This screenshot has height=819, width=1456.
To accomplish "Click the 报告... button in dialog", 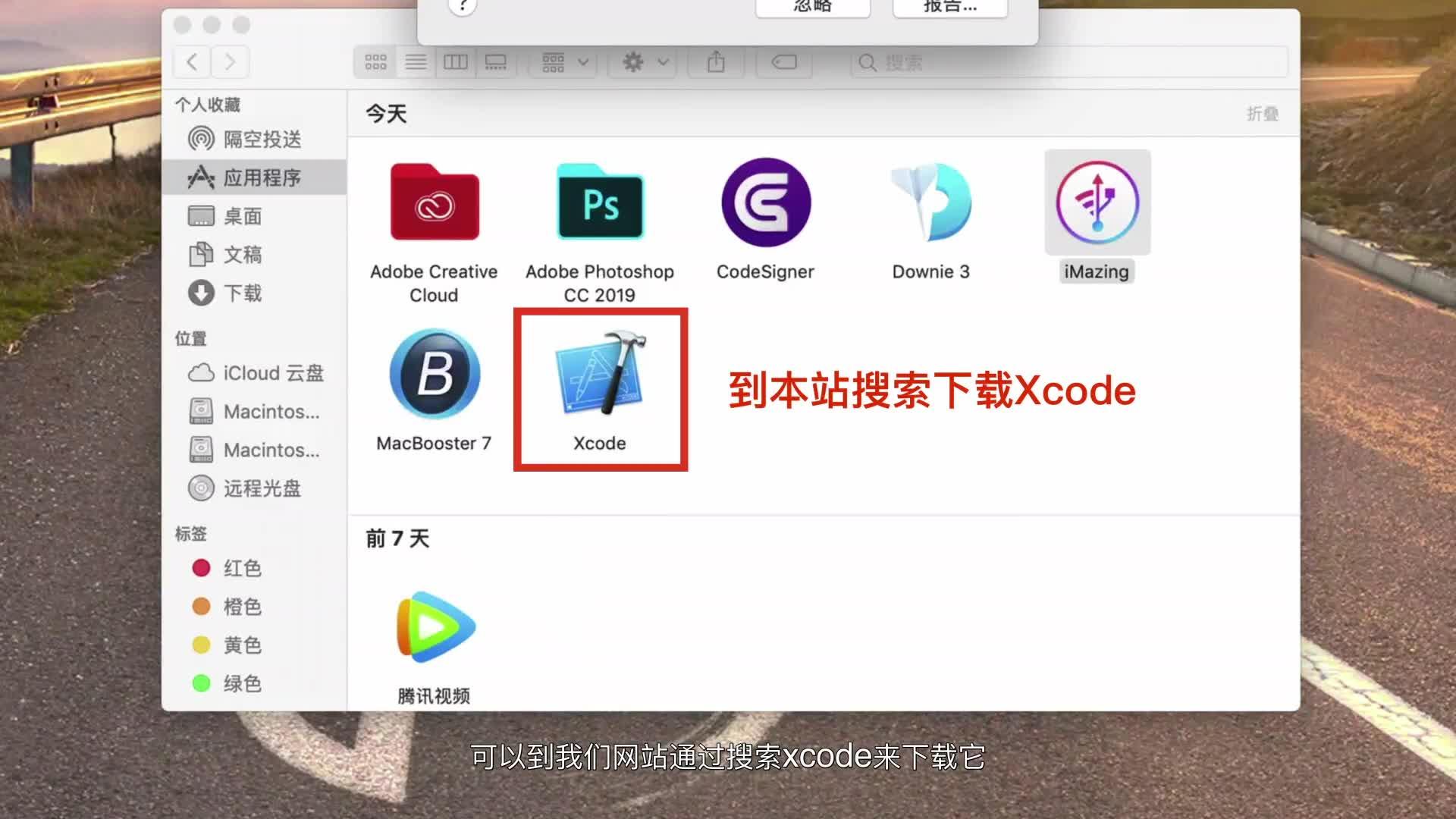I will (x=950, y=6).
